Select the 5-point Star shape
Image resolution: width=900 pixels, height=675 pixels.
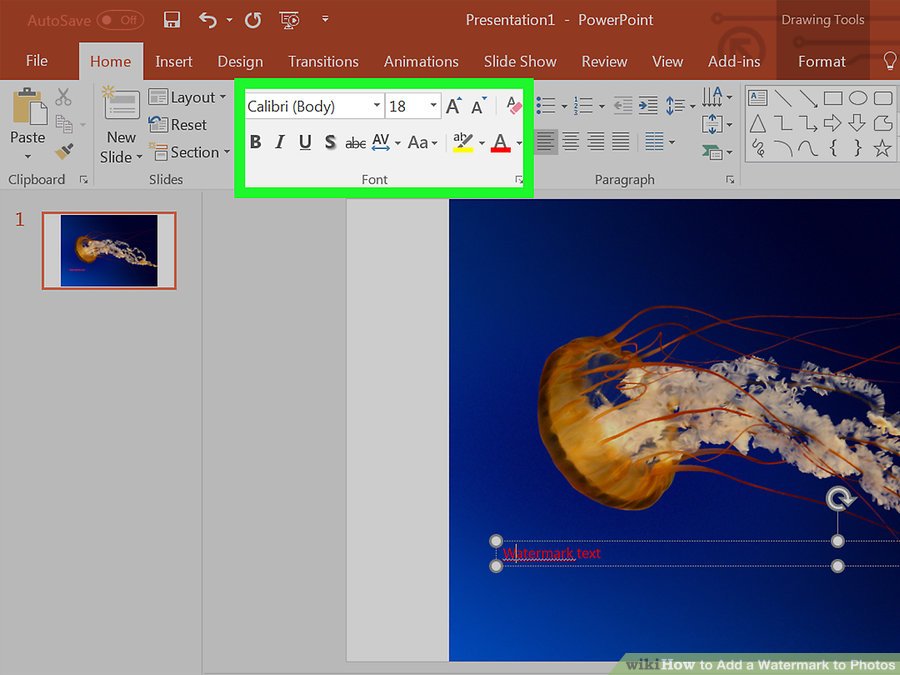click(x=883, y=149)
